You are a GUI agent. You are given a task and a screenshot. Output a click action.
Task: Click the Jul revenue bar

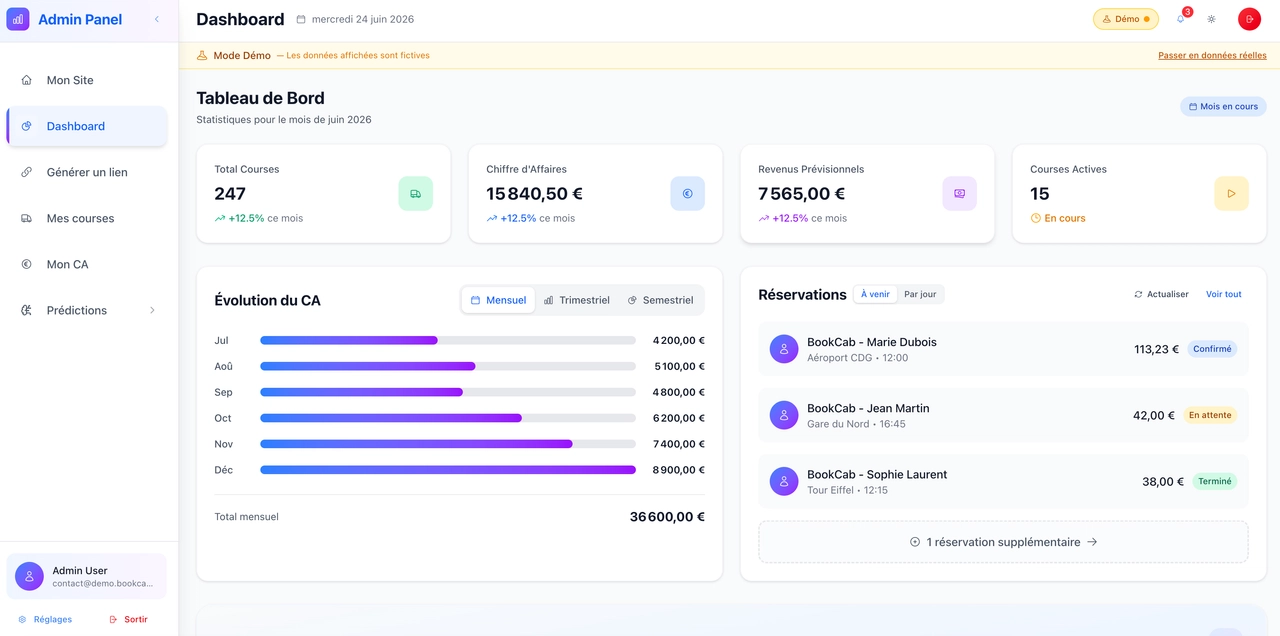pos(448,340)
